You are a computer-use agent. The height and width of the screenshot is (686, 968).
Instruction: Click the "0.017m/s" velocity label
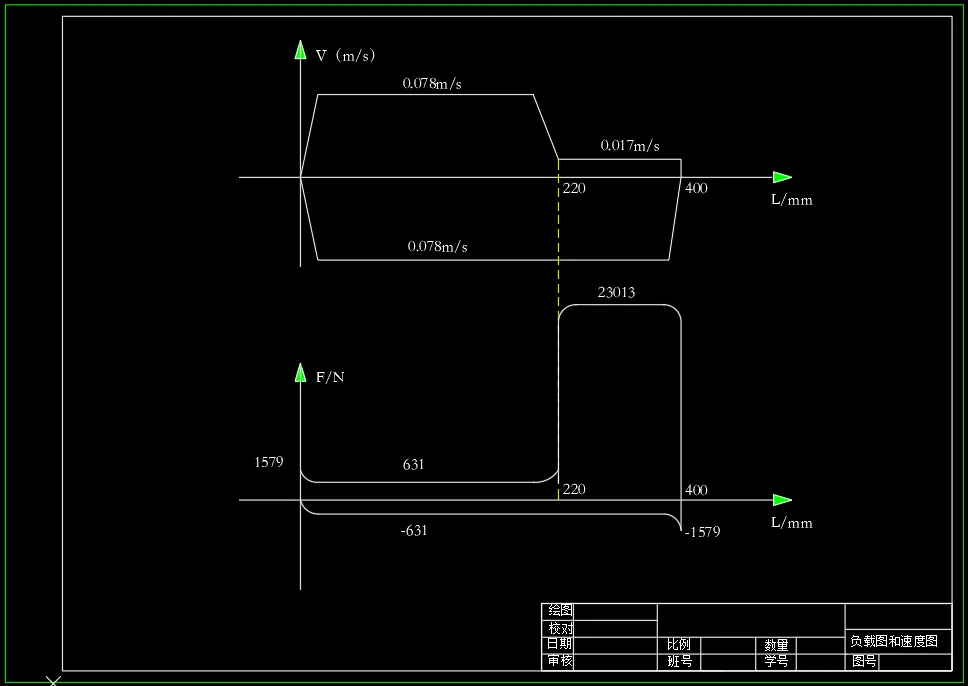coord(630,146)
